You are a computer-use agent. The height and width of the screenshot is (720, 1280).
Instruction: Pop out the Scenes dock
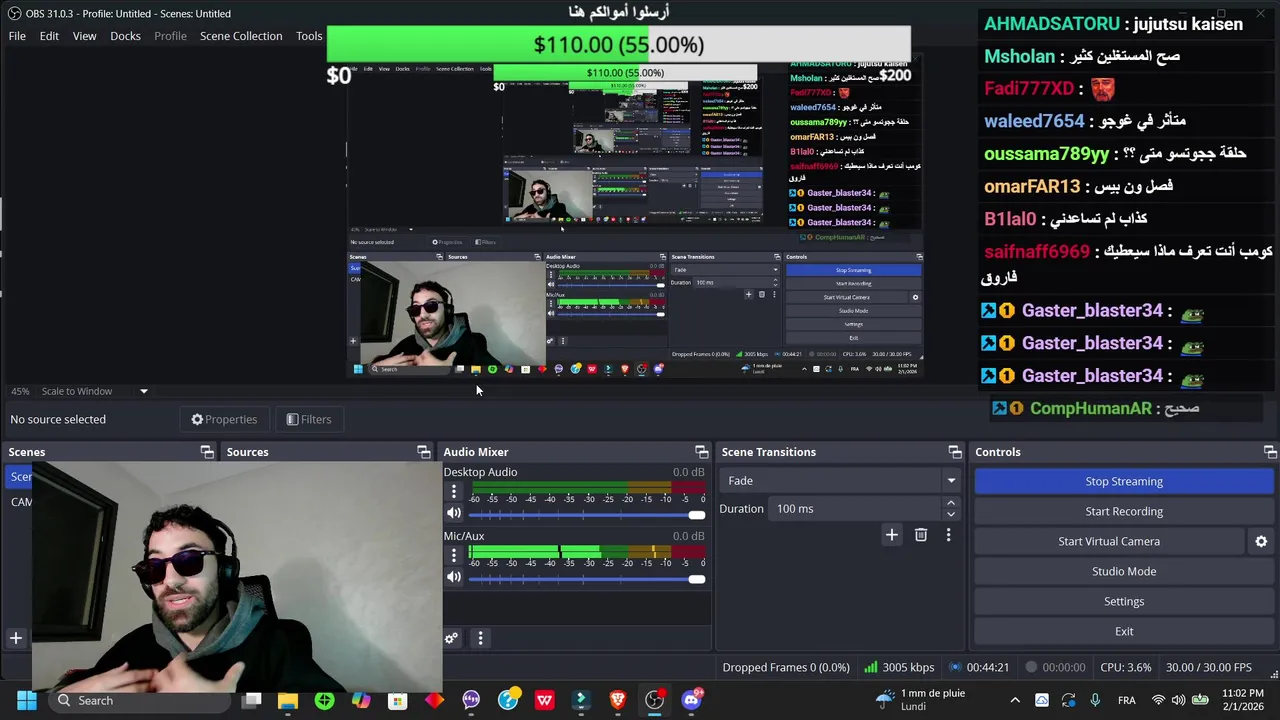click(207, 452)
